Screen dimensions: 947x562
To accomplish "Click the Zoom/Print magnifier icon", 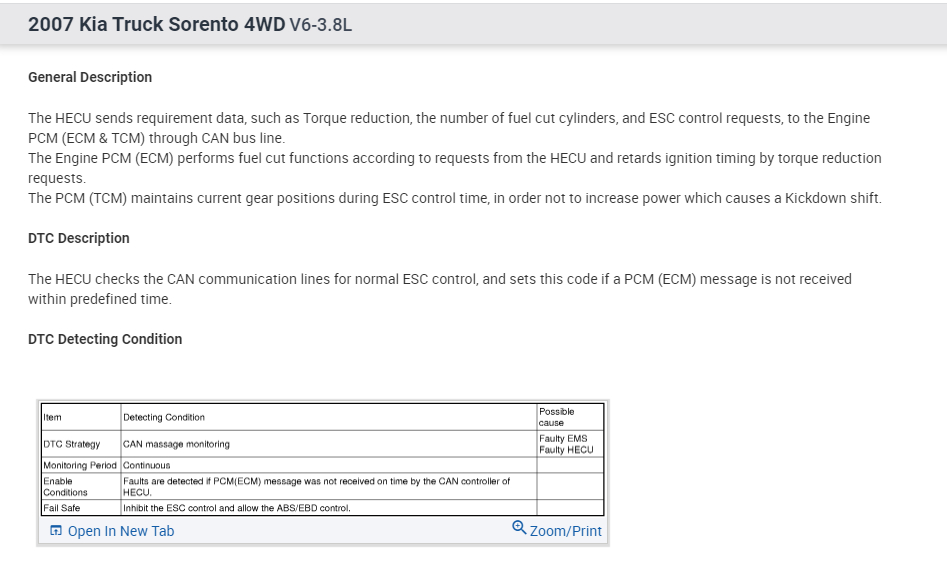I will 519,528.
